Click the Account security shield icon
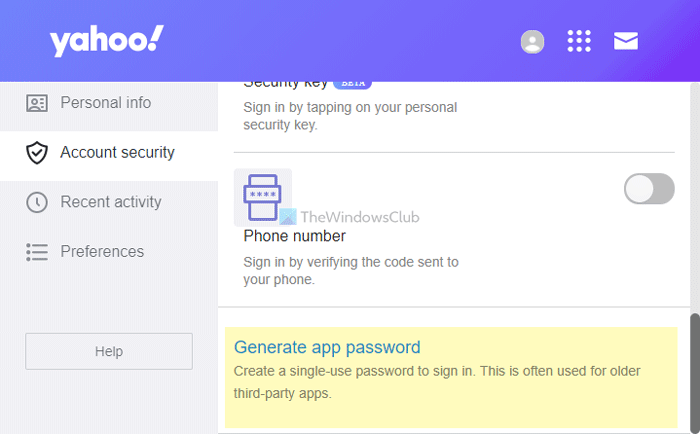 click(37, 153)
